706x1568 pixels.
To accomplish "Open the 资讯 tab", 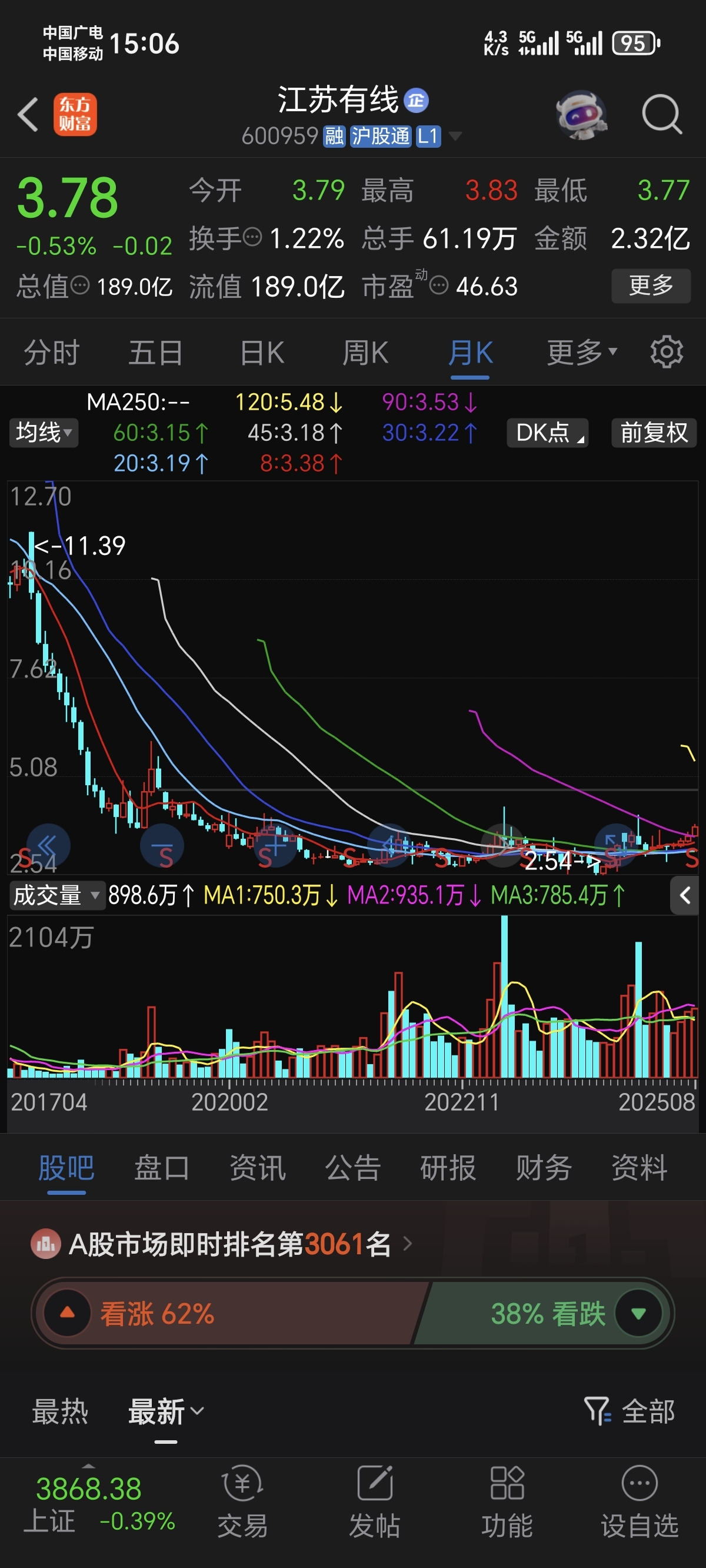I will (258, 1168).
